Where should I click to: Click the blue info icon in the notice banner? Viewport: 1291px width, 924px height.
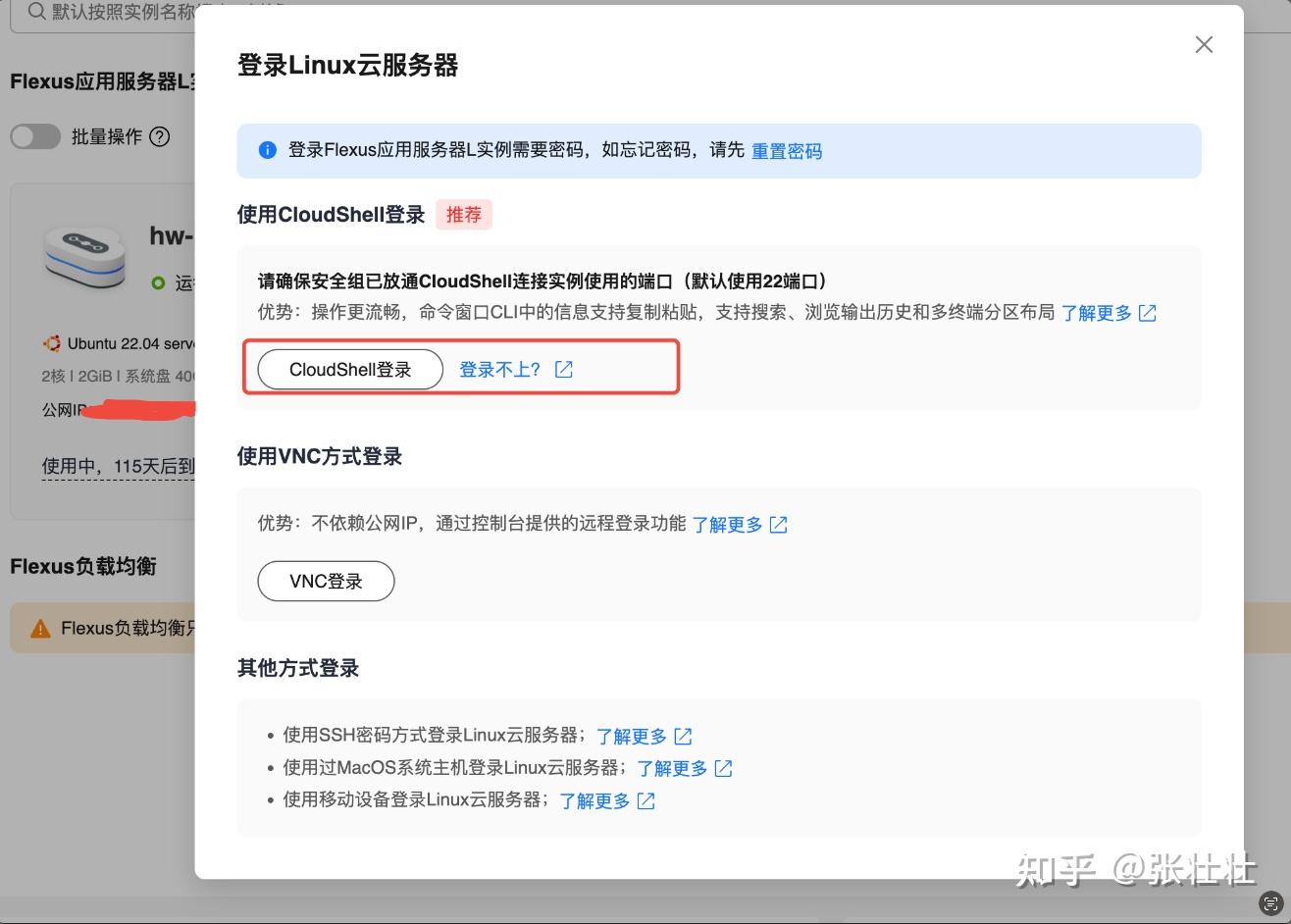coord(267,150)
